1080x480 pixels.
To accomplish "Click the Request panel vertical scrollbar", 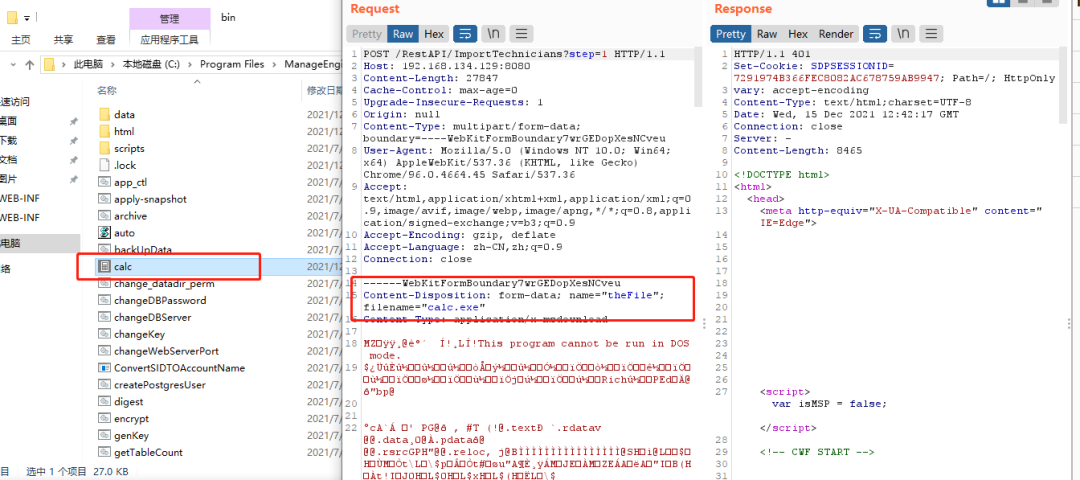I will [697, 78].
